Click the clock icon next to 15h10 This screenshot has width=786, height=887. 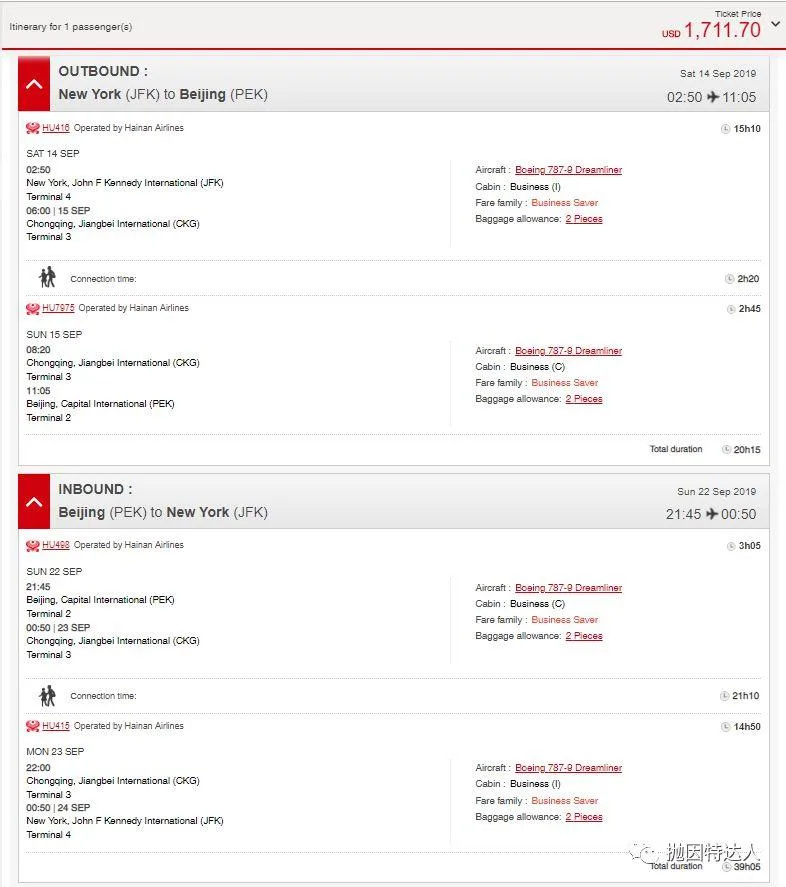coord(725,129)
